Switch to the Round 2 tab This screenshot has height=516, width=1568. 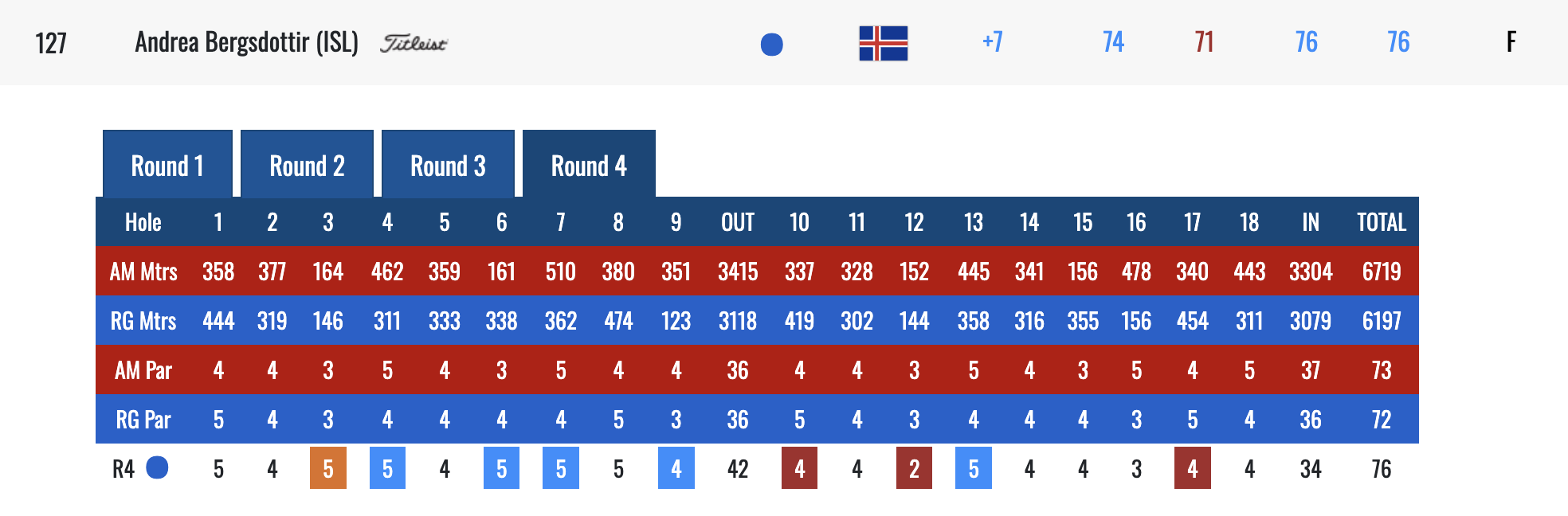click(x=307, y=166)
